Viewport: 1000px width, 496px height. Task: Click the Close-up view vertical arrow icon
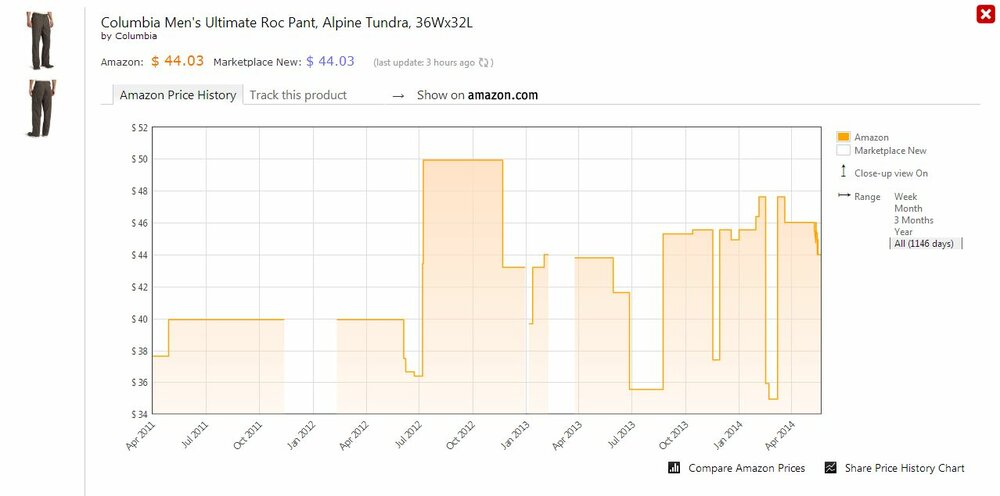[843, 173]
